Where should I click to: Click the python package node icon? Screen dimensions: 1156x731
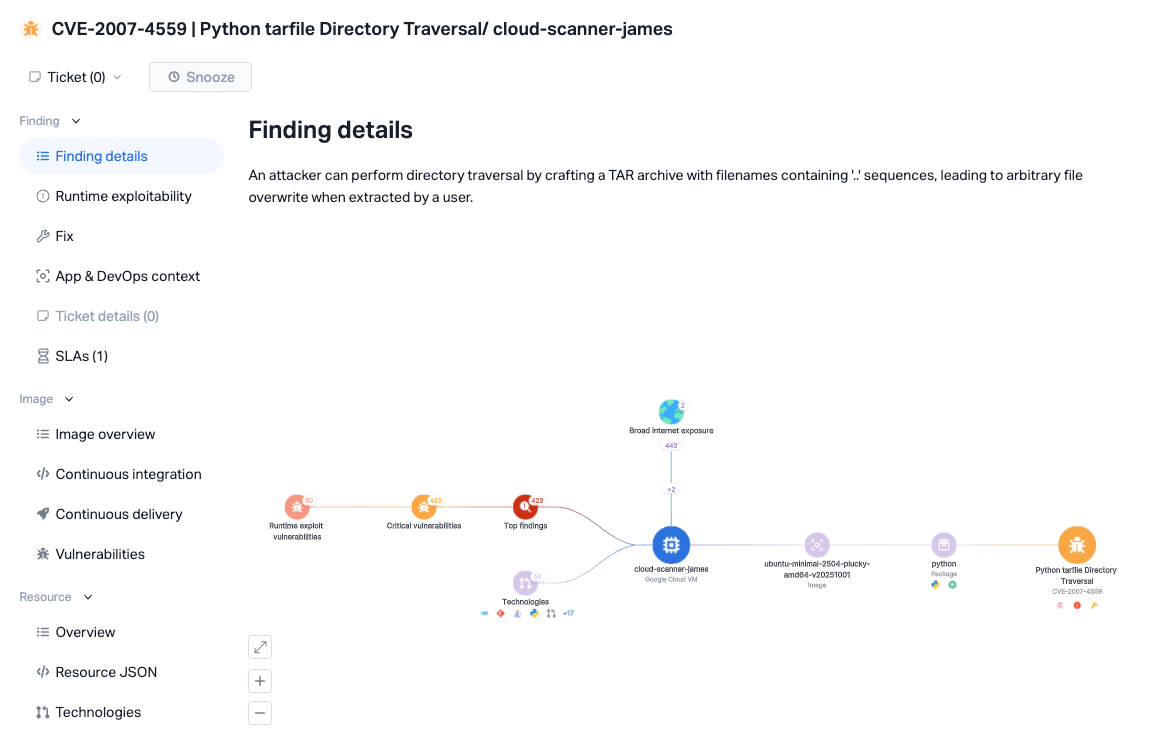(x=944, y=545)
